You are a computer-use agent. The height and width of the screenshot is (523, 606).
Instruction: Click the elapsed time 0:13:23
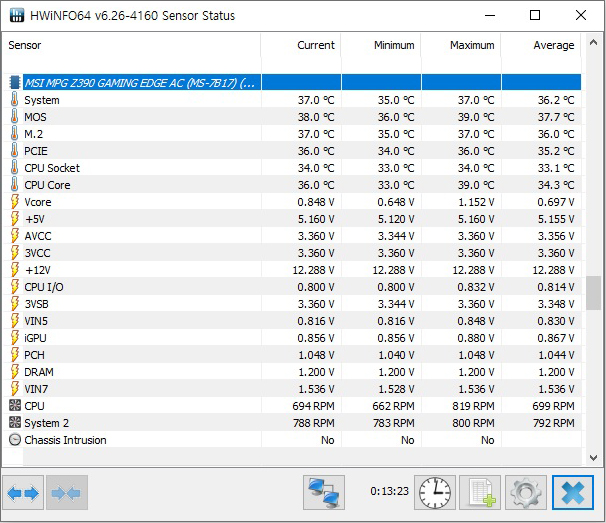click(x=389, y=491)
